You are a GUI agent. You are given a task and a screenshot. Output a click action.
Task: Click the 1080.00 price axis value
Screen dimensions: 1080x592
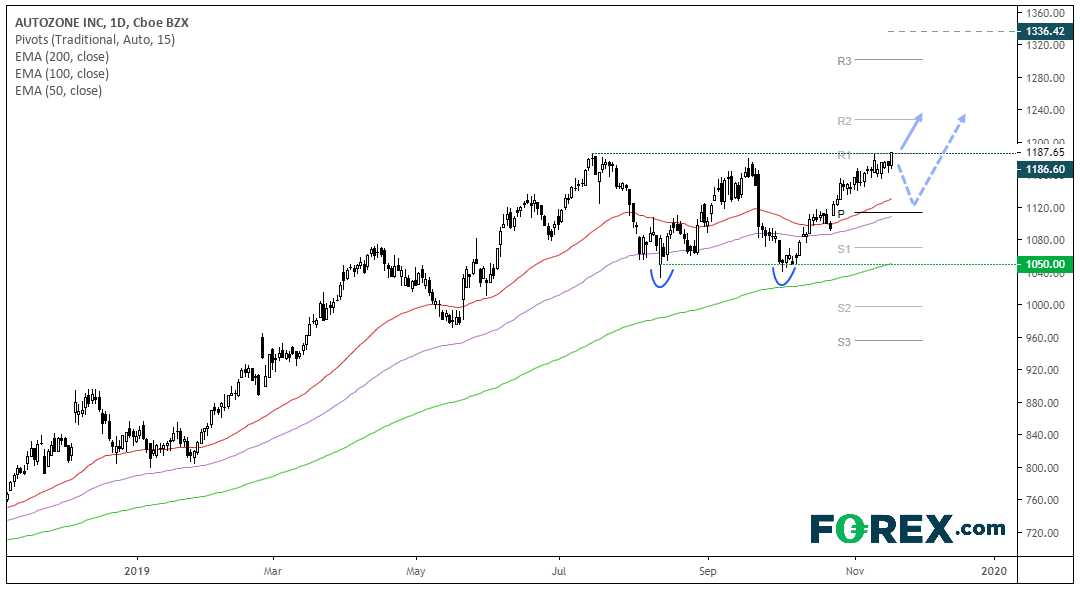(1045, 240)
